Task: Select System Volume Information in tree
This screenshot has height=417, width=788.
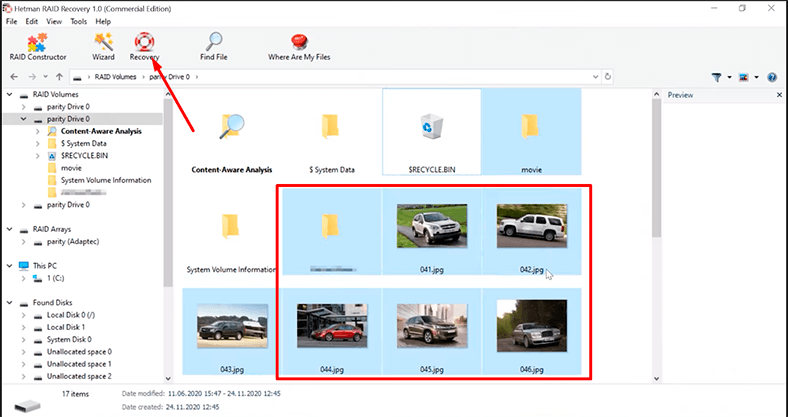Action: pos(106,180)
